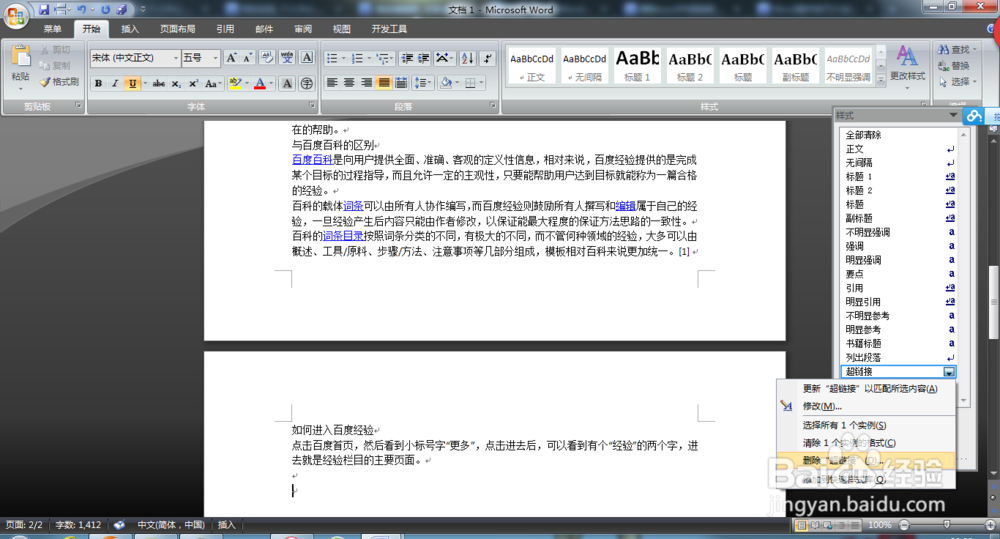Open the References ribbon tab

point(225,29)
